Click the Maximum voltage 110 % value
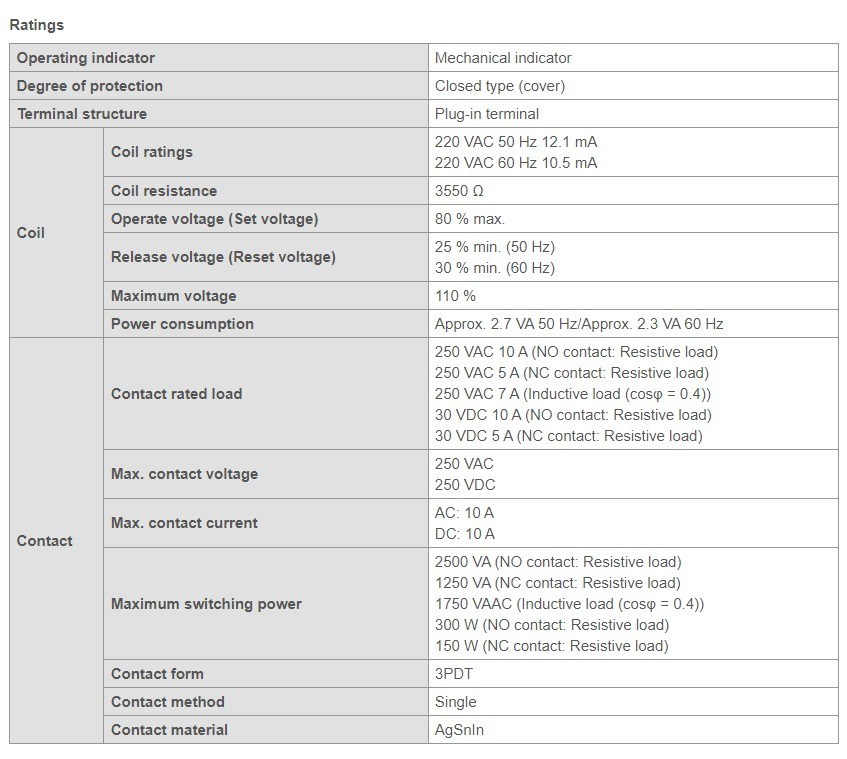The image size is (847, 759). click(455, 296)
